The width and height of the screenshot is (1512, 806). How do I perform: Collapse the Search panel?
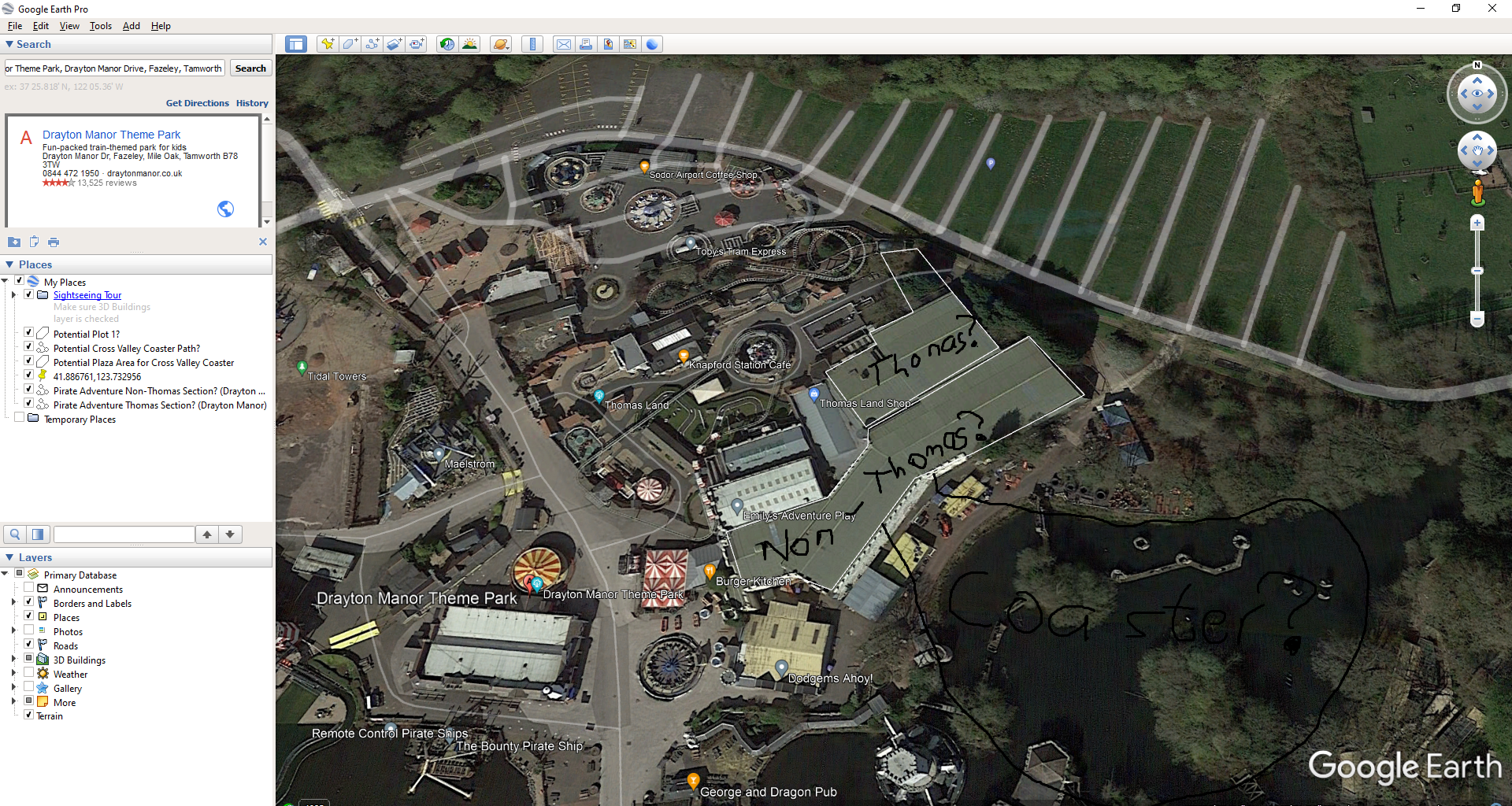9,45
